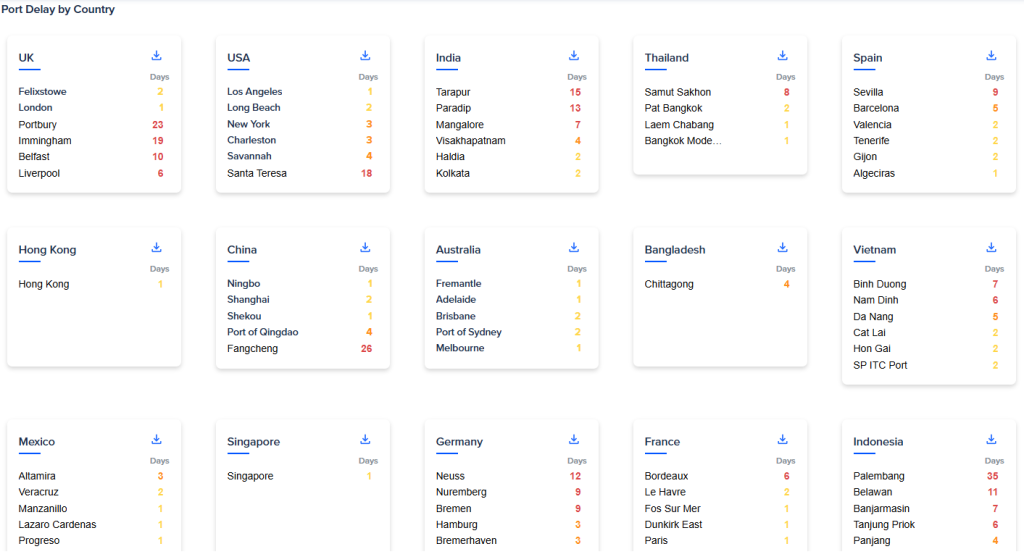
Task: Download Thailand port delay report
Action: tap(783, 56)
